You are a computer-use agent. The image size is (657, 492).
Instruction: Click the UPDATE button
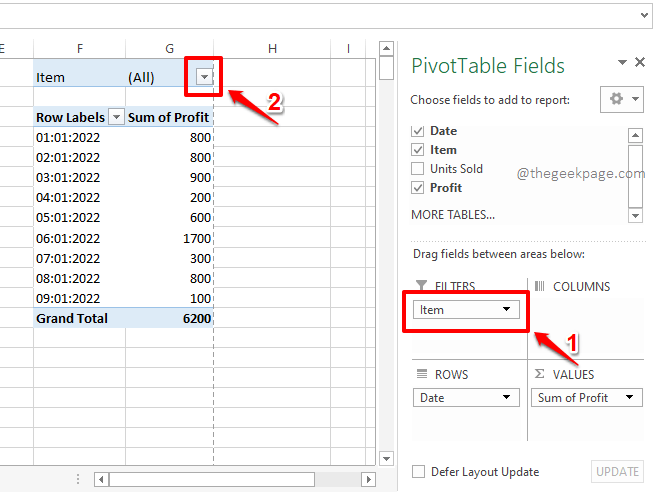[617, 472]
